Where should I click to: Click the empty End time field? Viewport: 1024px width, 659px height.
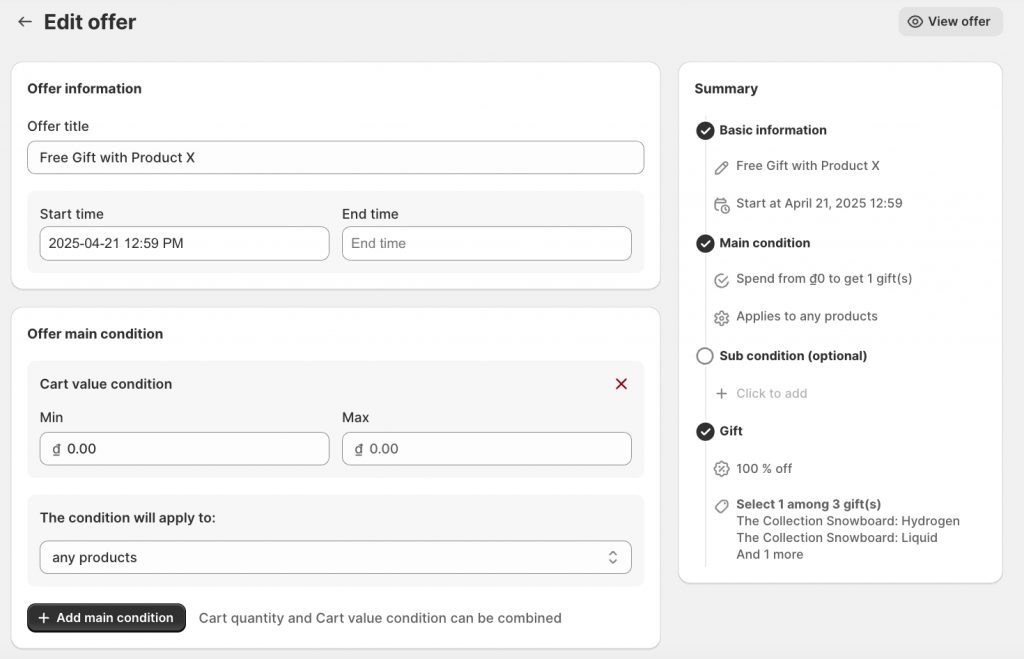[x=486, y=244]
